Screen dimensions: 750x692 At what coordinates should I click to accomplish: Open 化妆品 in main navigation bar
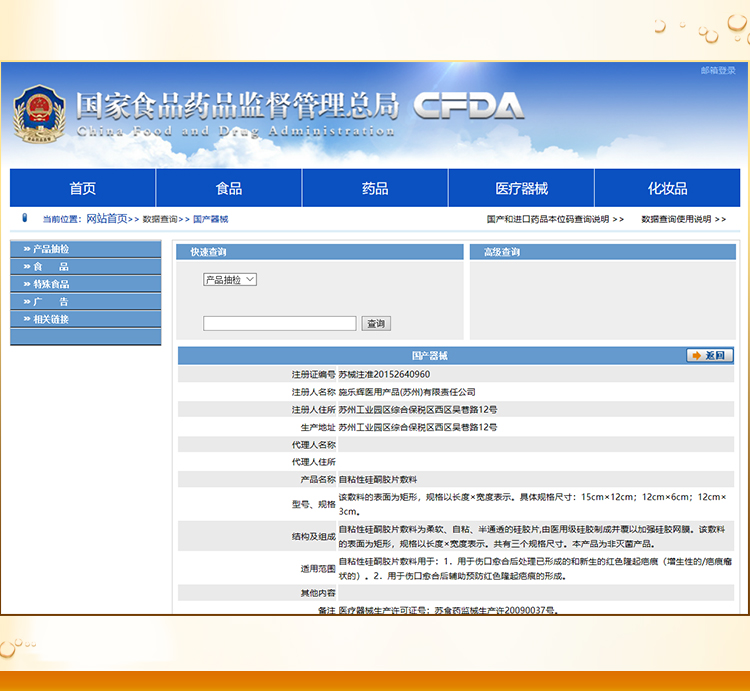667,188
